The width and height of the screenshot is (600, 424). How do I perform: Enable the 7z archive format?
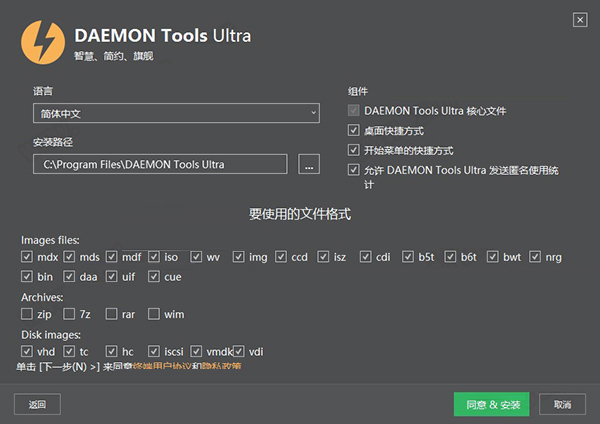[x=69, y=314]
